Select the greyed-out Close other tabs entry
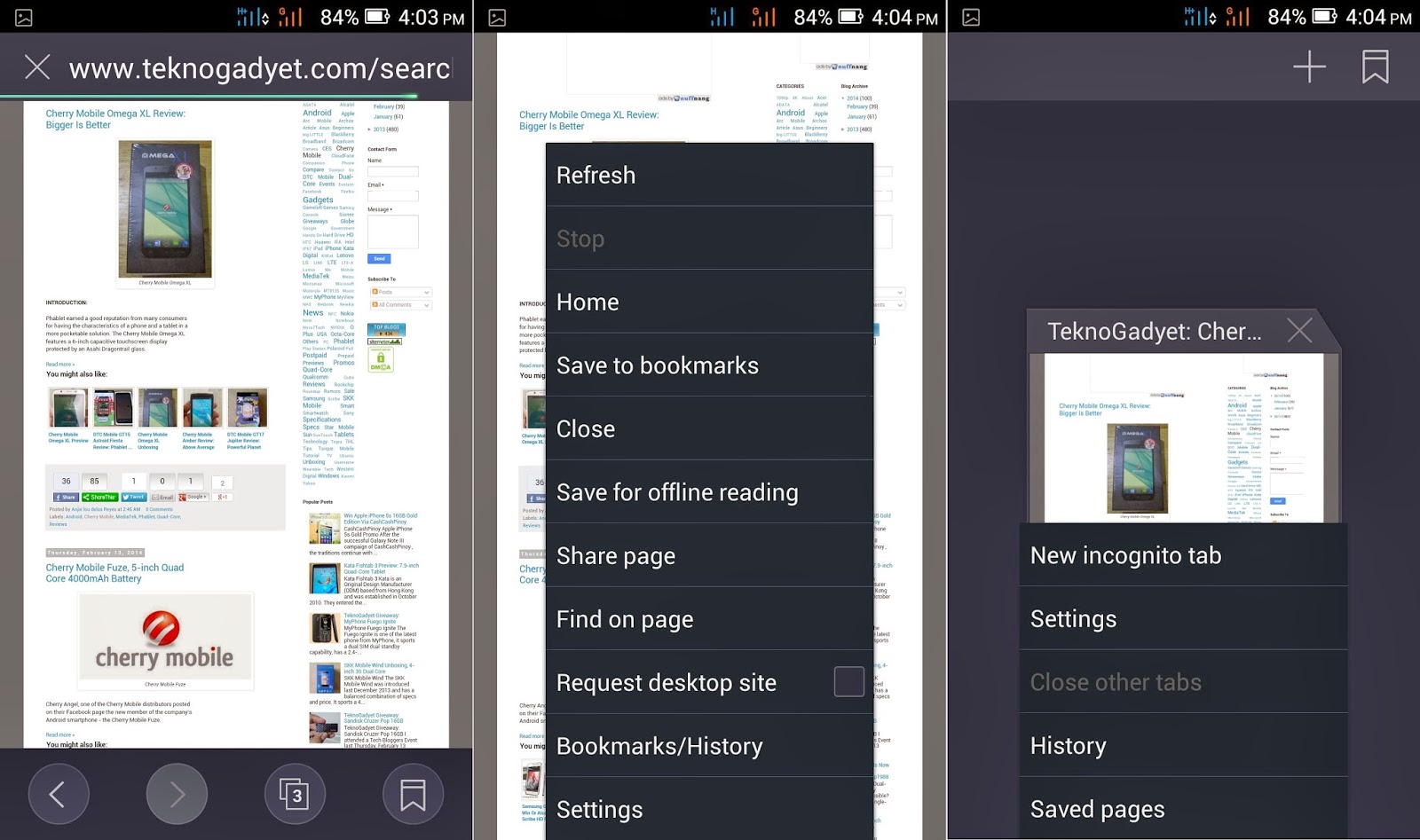This screenshot has height=840, width=1420. click(x=1183, y=682)
